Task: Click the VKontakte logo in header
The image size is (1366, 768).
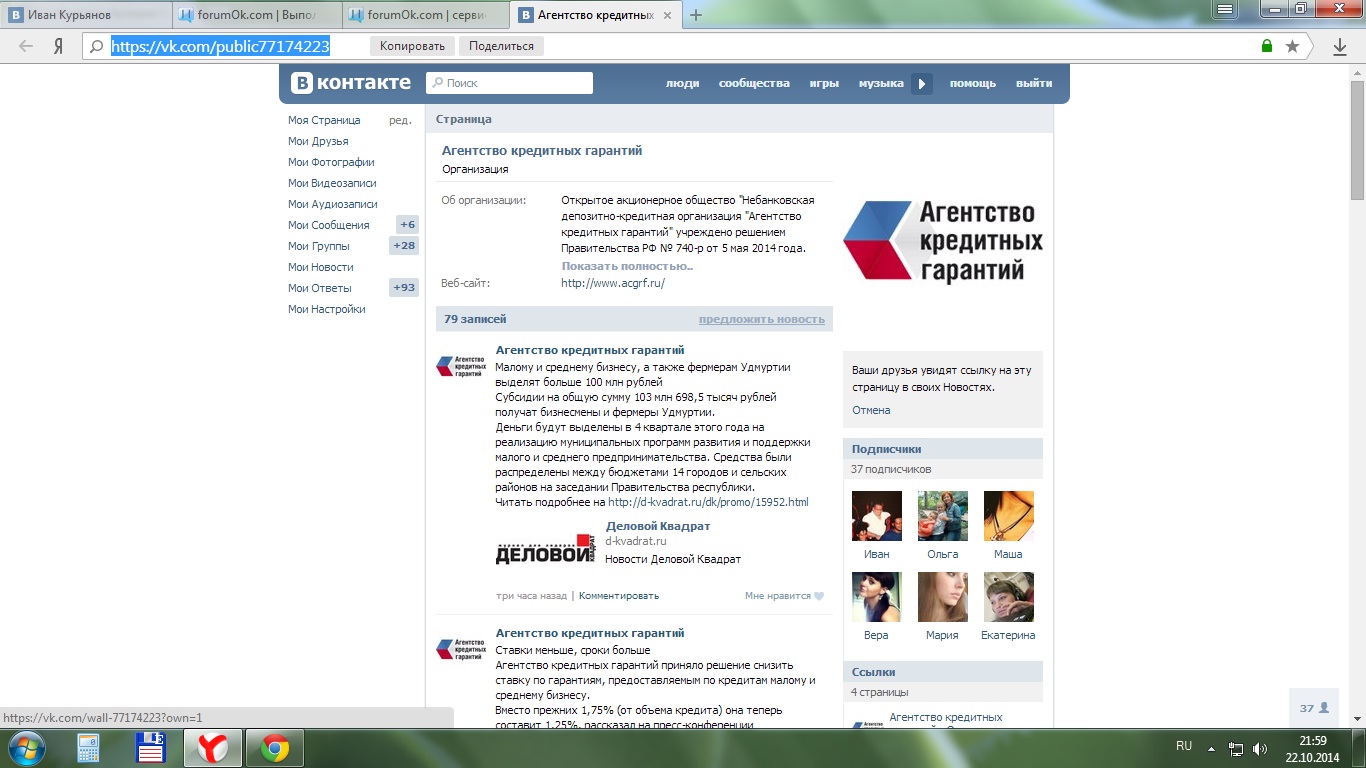Action: click(351, 83)
